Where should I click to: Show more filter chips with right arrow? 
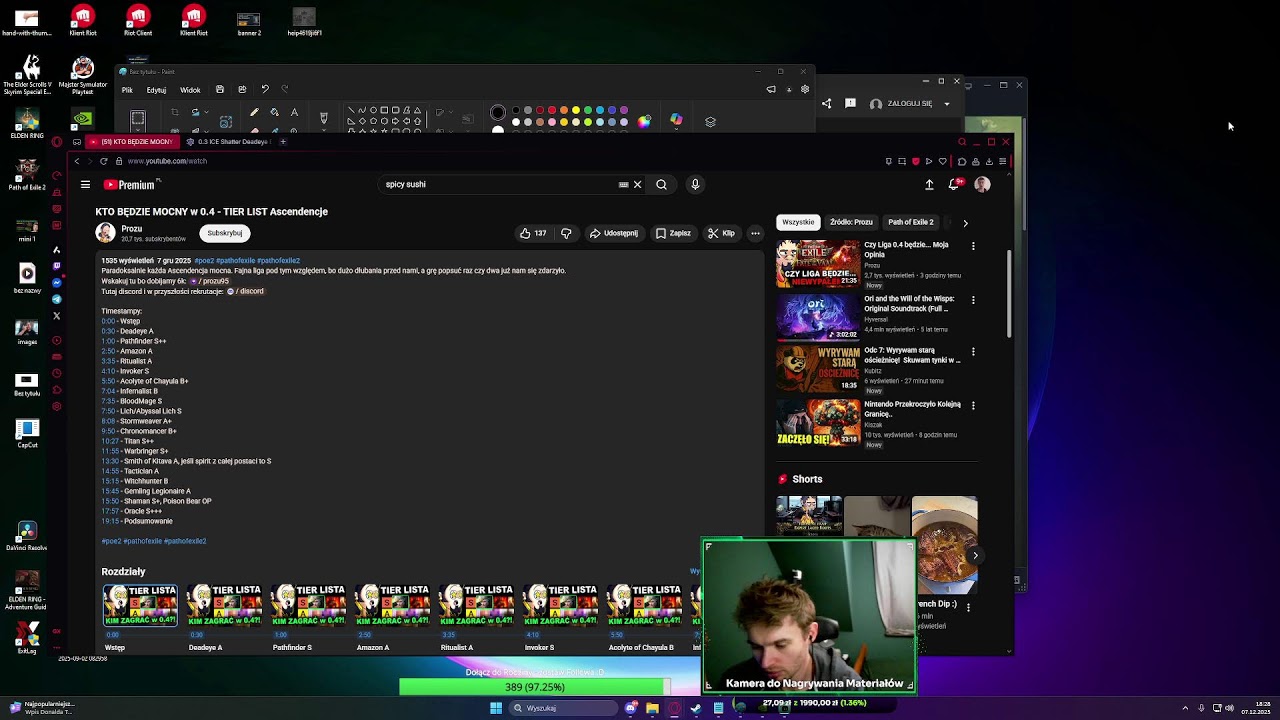click(x=965, y=223)
